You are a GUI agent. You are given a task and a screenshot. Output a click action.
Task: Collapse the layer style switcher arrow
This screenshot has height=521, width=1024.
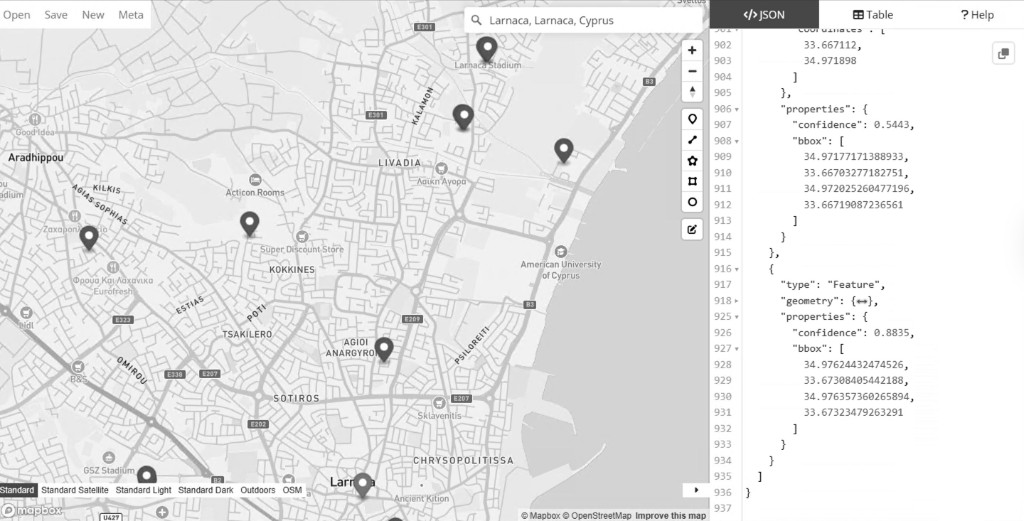point(696,490)
